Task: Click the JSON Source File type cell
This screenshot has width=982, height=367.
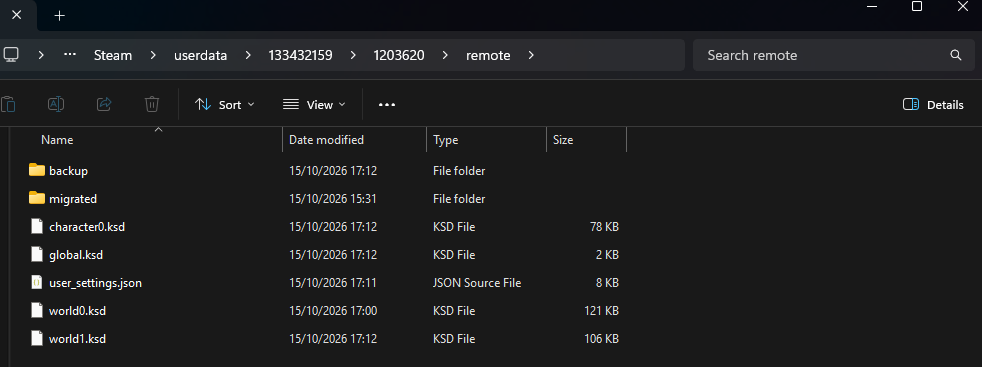Action: [477, 283]
